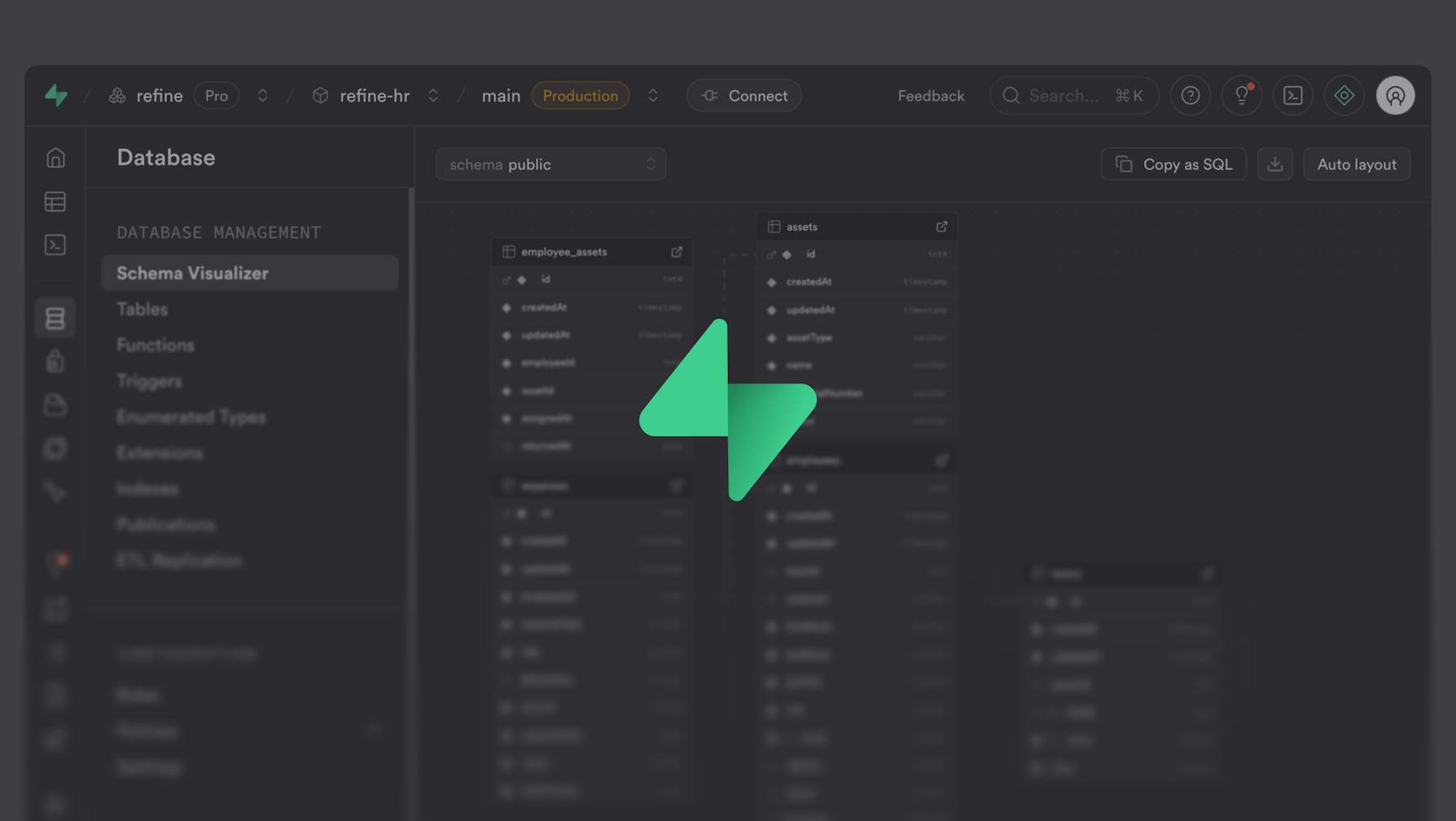Open Authentication via the lock icon
This screenshot has height=821, width=1456.
pyautogui.click(x=55, y=361)
